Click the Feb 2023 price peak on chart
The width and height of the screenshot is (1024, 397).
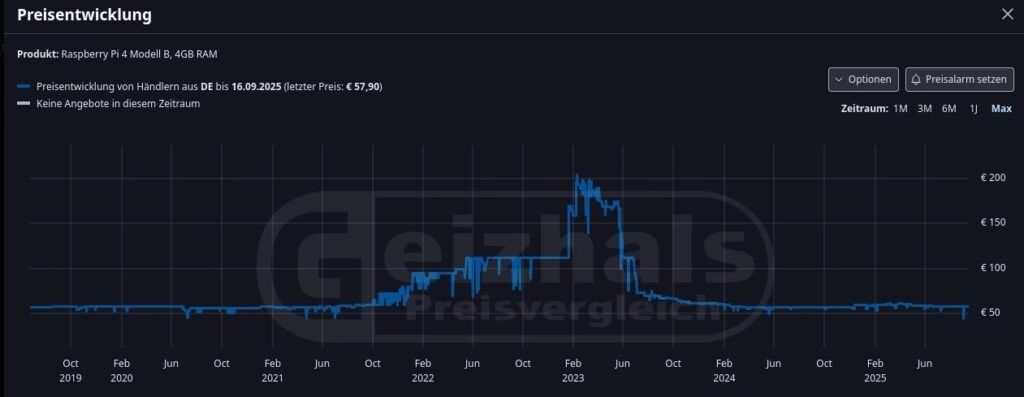(x=577, y=175)
